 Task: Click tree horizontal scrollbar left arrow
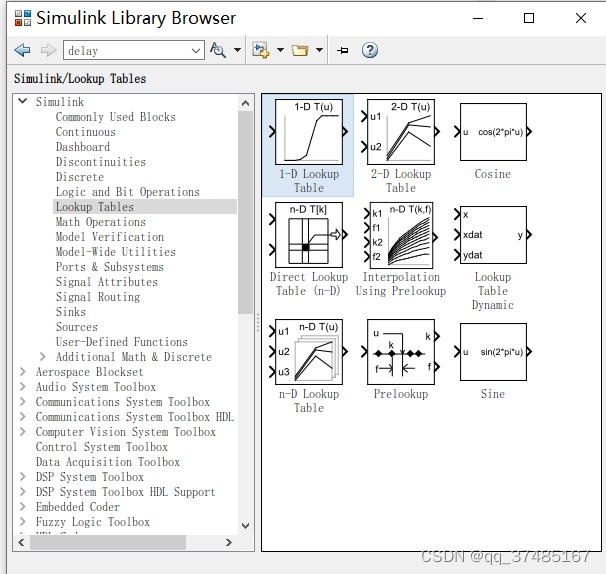(x=21, y=542)
